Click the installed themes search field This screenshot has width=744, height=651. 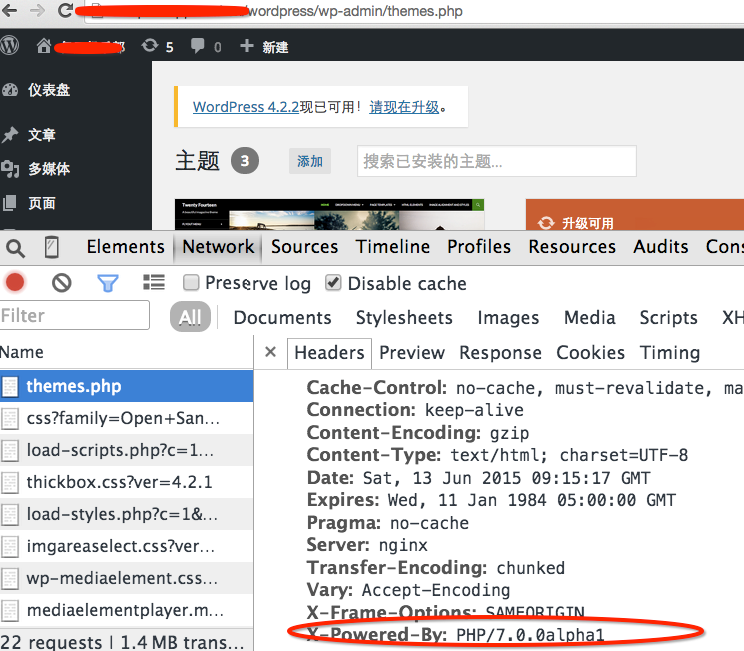[x=496, y=161]
